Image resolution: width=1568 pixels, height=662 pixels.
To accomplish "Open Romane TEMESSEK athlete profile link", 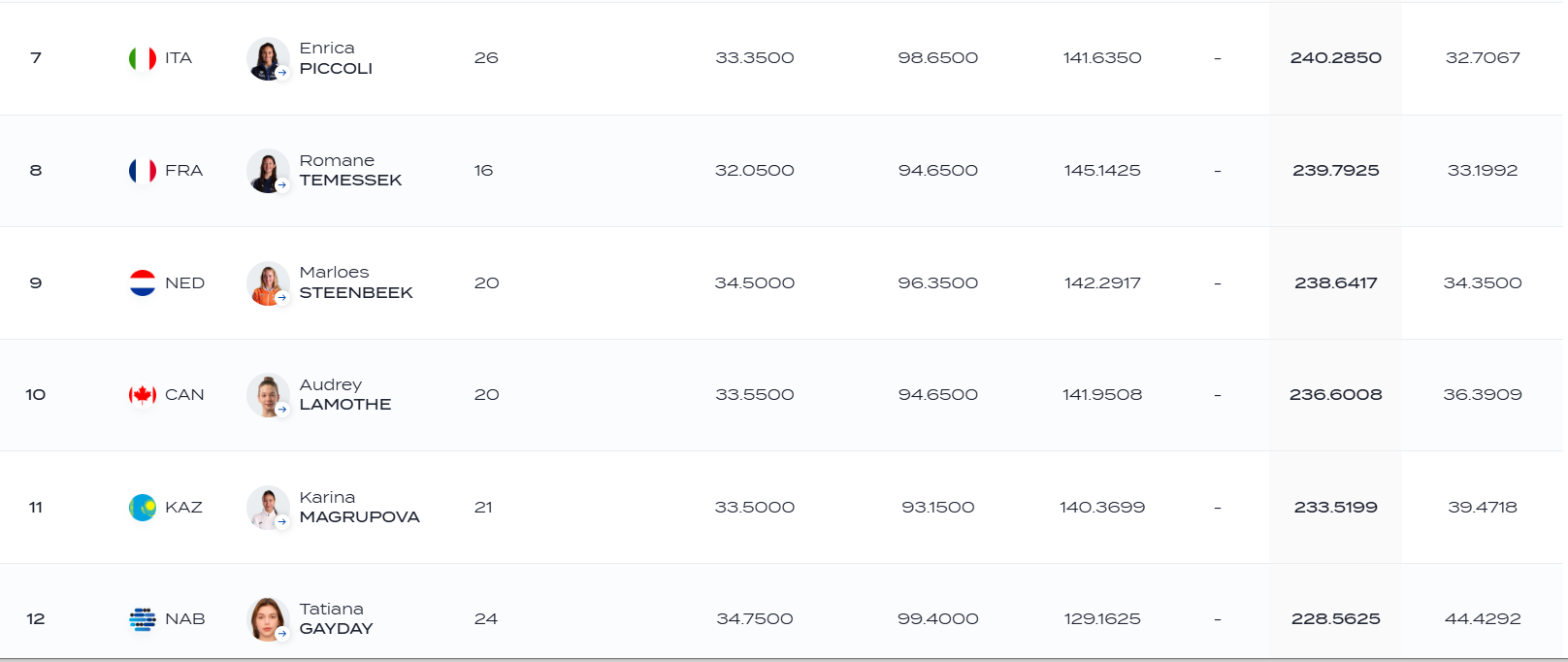I will pyautogui.click(x=350, y=171).
